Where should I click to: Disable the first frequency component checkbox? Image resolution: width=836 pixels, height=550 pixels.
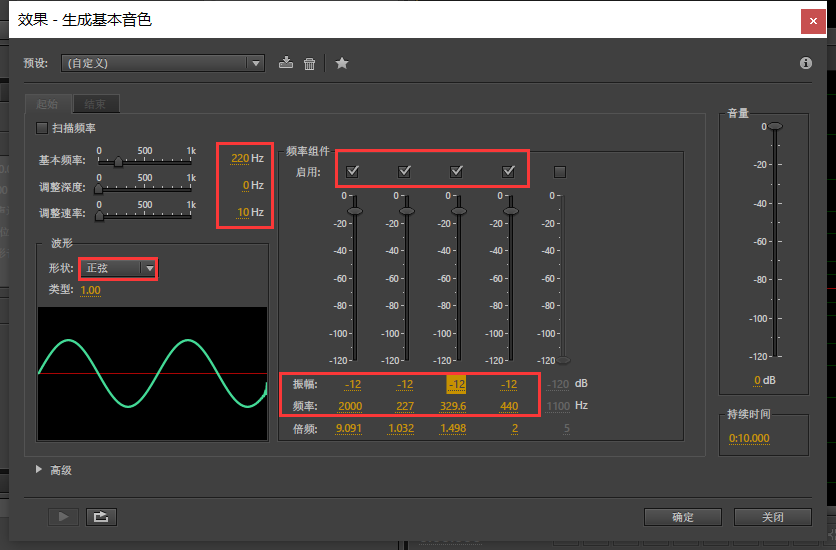pos(352,172)
